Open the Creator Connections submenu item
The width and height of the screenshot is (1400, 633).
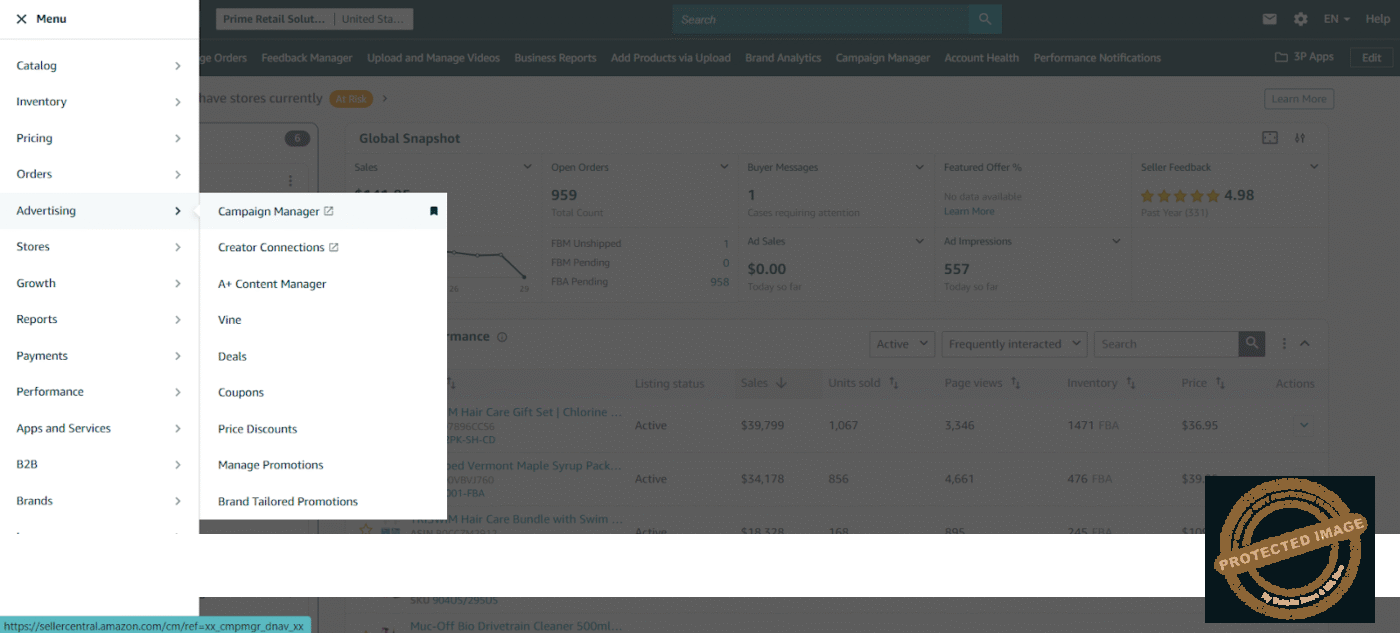[x=271, y=247]
